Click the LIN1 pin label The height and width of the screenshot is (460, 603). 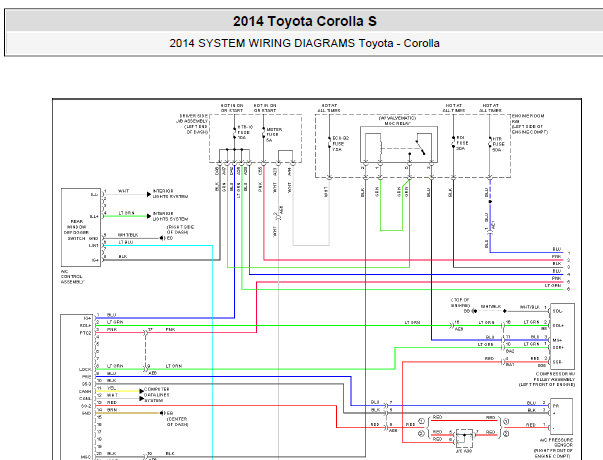coord(94,245)
